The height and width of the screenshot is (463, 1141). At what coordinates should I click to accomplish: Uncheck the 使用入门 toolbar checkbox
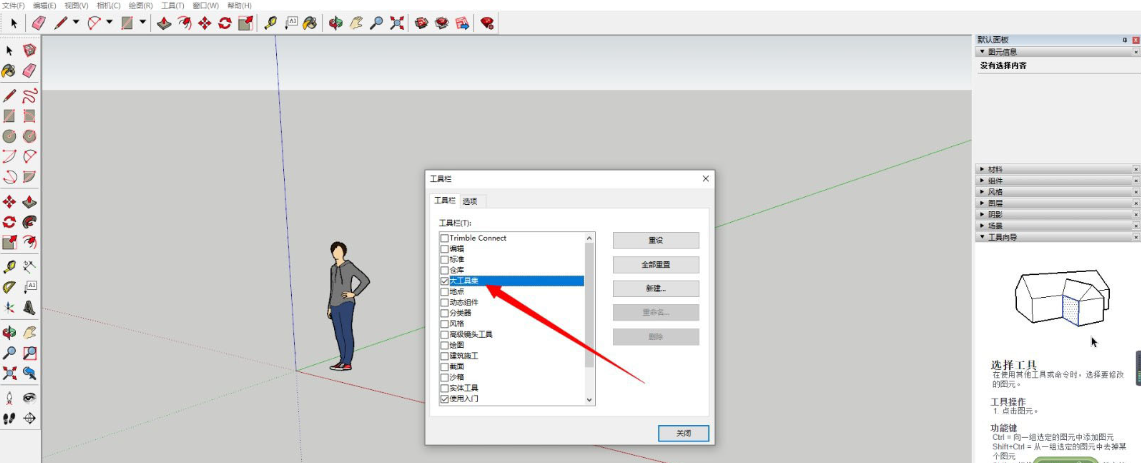pyautogui.click(x=445, y=399)
